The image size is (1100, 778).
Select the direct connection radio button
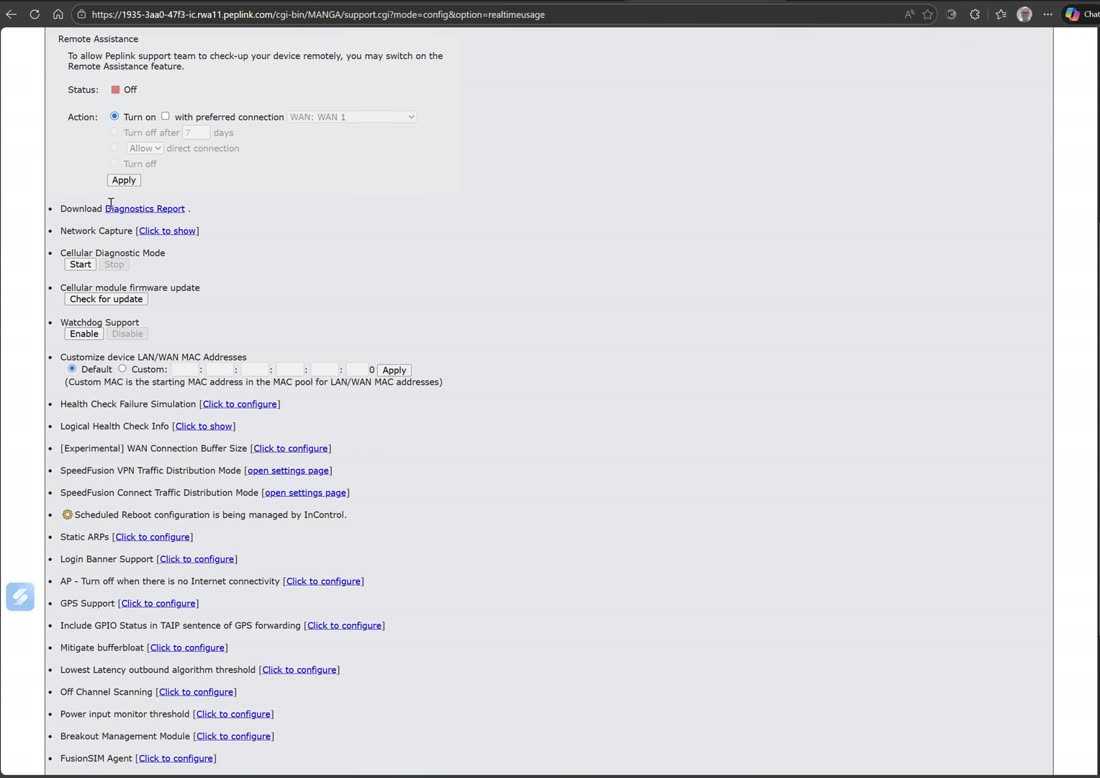[x=114, y=148]
